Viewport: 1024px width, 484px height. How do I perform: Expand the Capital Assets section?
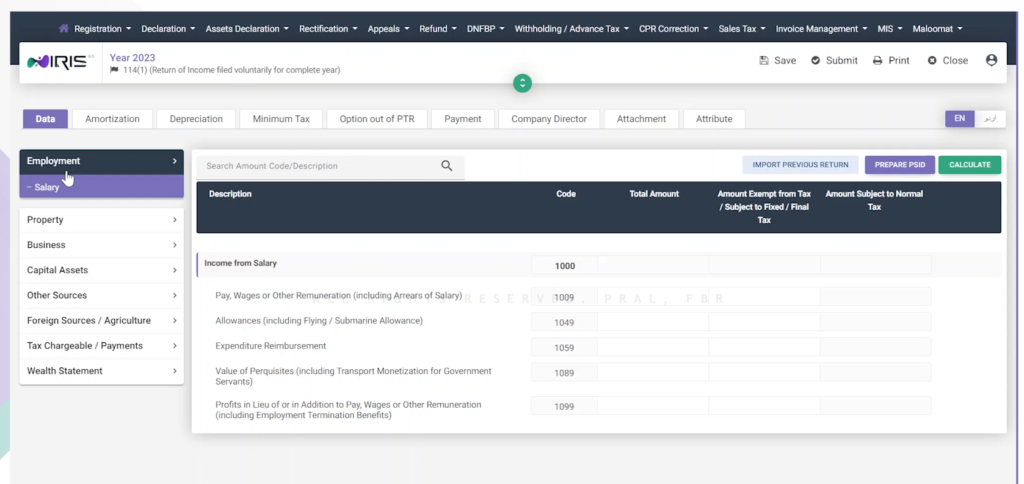coord(101,270)
